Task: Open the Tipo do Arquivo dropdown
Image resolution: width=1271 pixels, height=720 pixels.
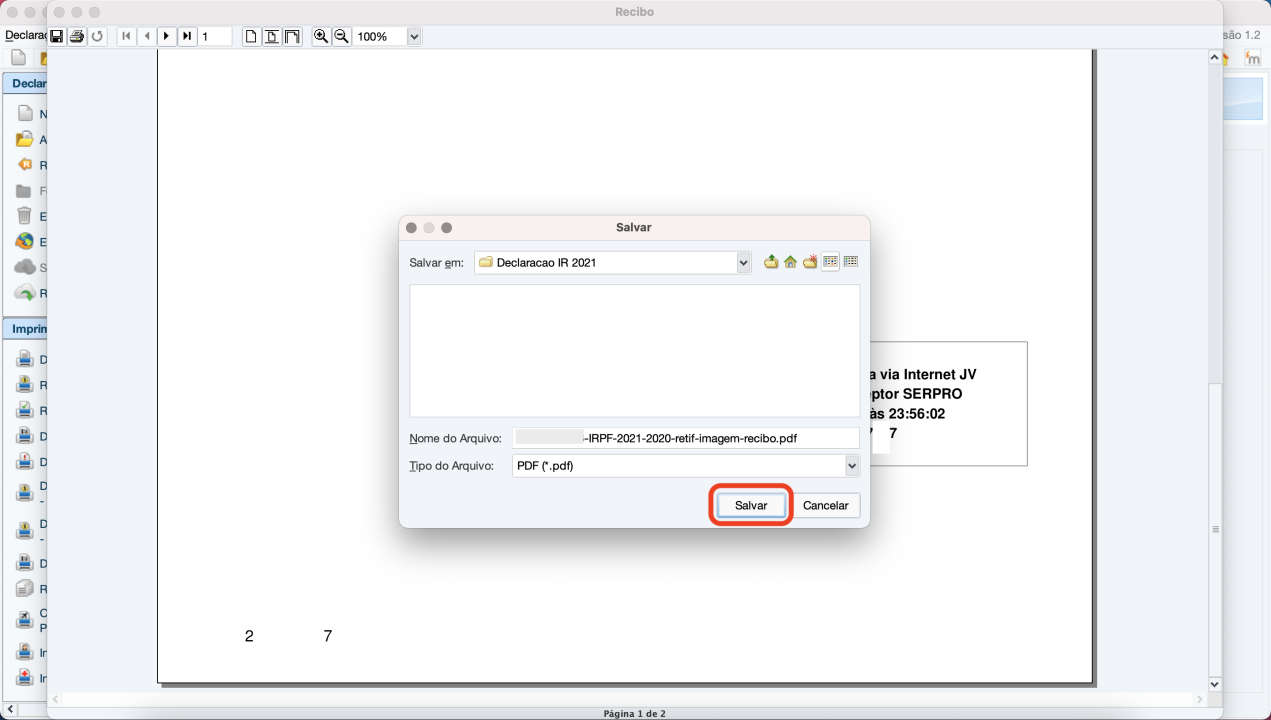Action: (x=852, y=465)
